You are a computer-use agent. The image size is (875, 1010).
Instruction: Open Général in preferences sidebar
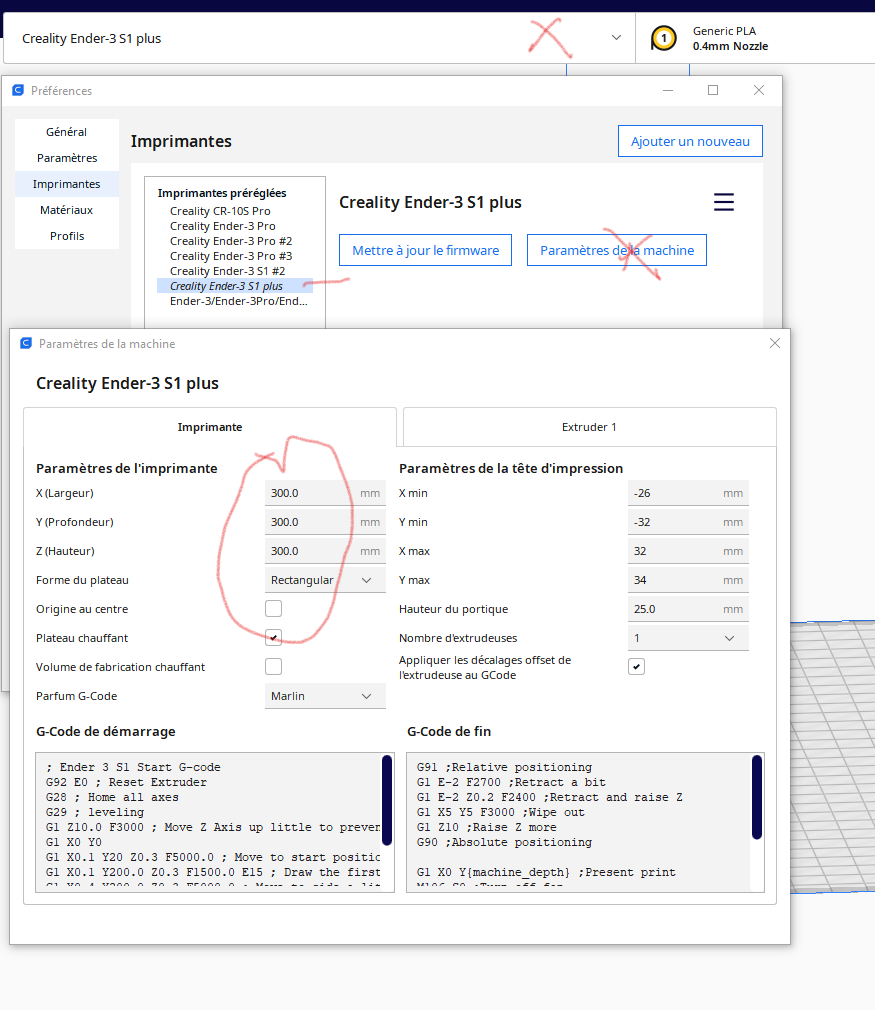67,132
